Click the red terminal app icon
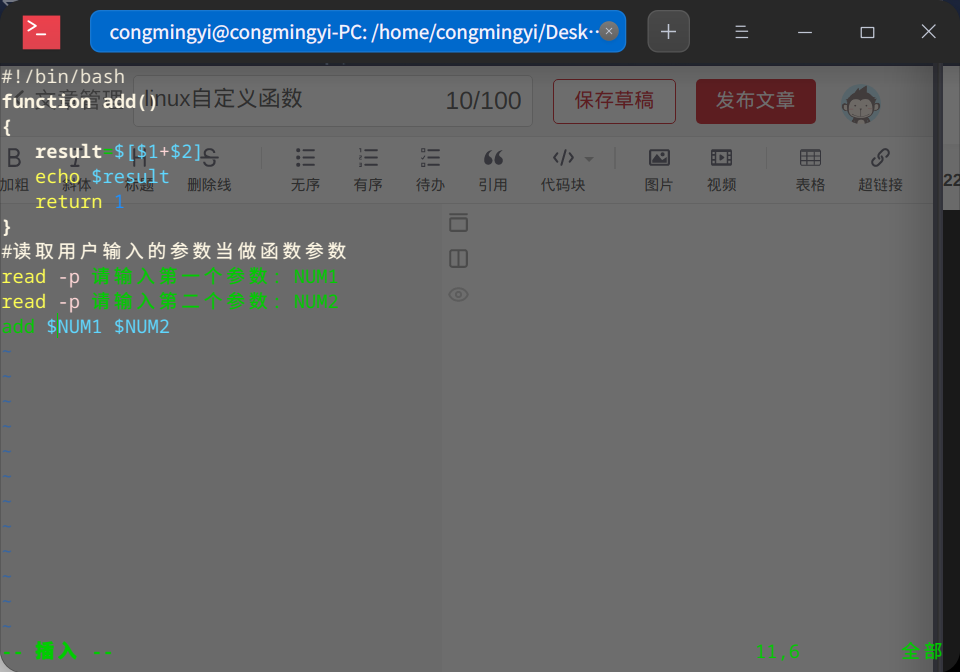 [x=41, y=32]
